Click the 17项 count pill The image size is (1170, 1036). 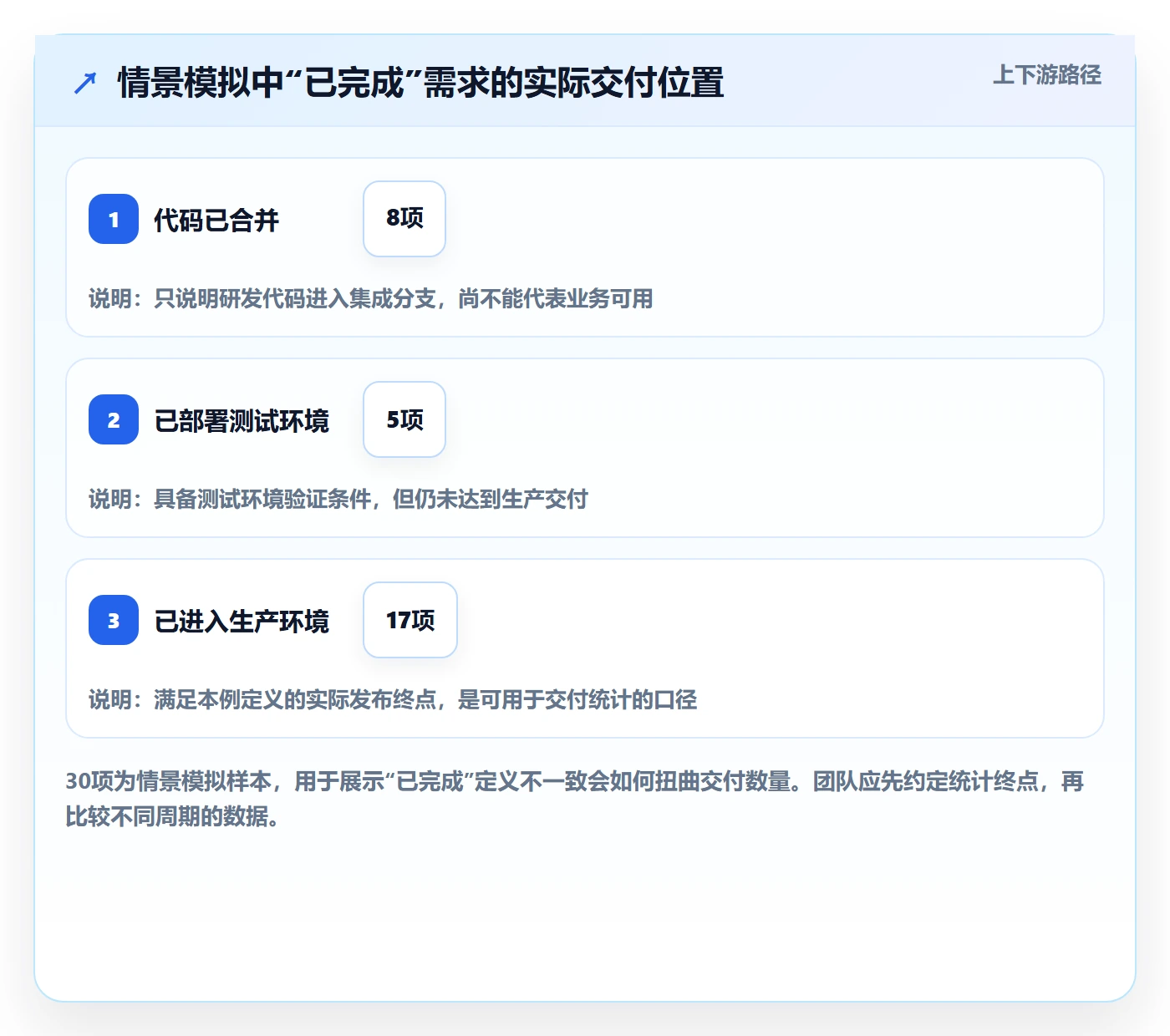pos(410,620)
